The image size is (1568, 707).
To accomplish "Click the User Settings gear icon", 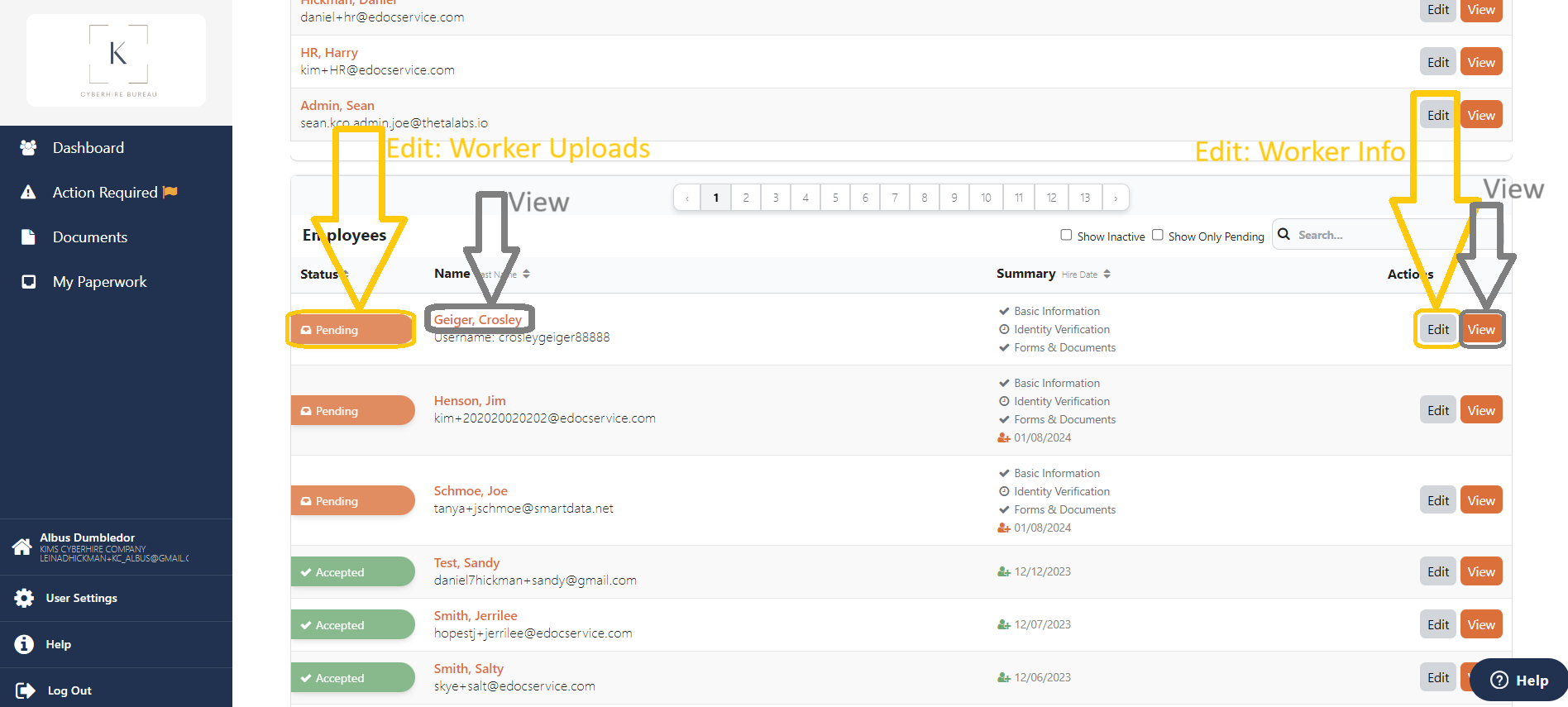I will (x=24, y=598).
